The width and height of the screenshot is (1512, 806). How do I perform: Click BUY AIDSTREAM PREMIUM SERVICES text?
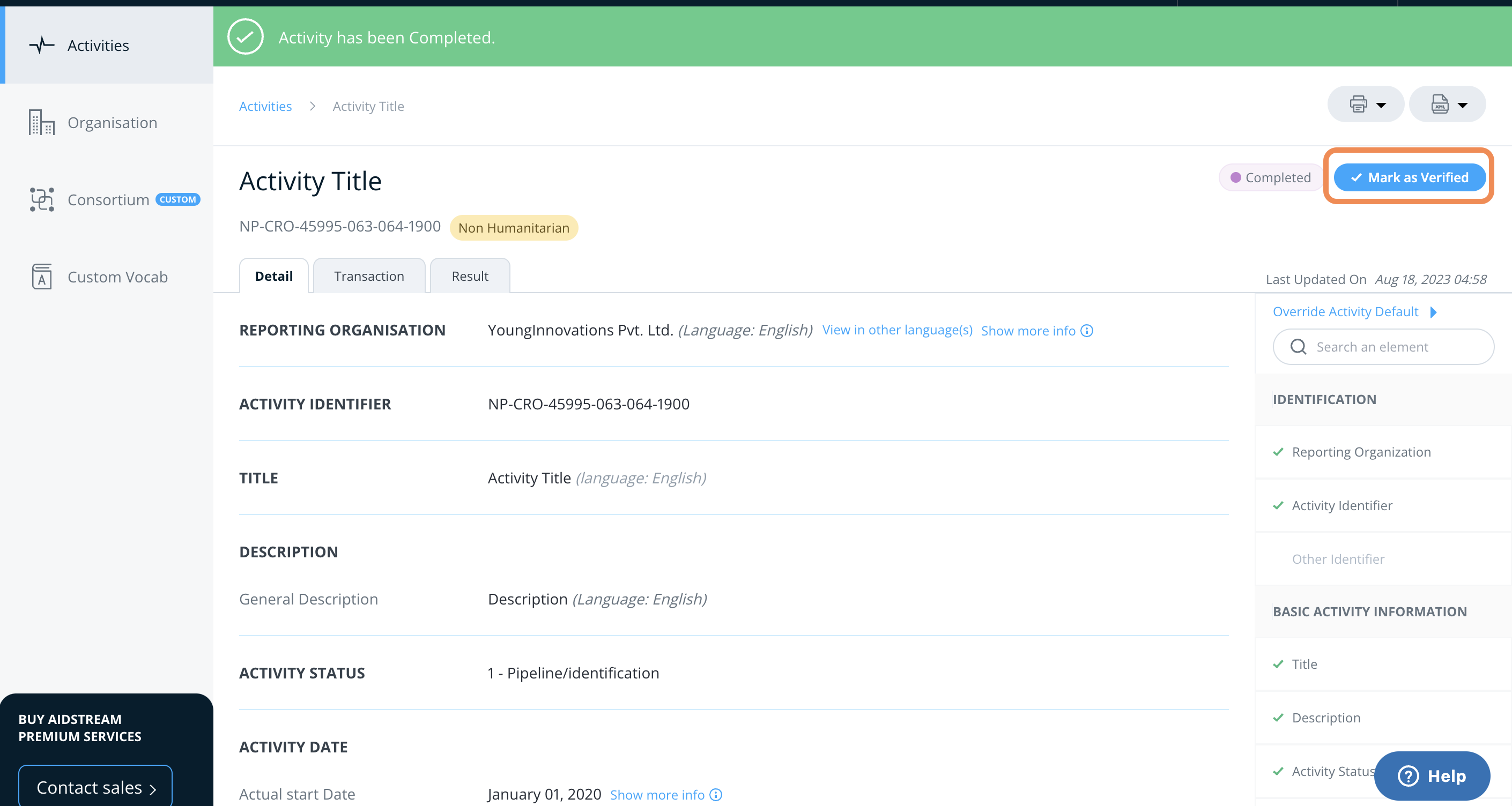[80, 727]
